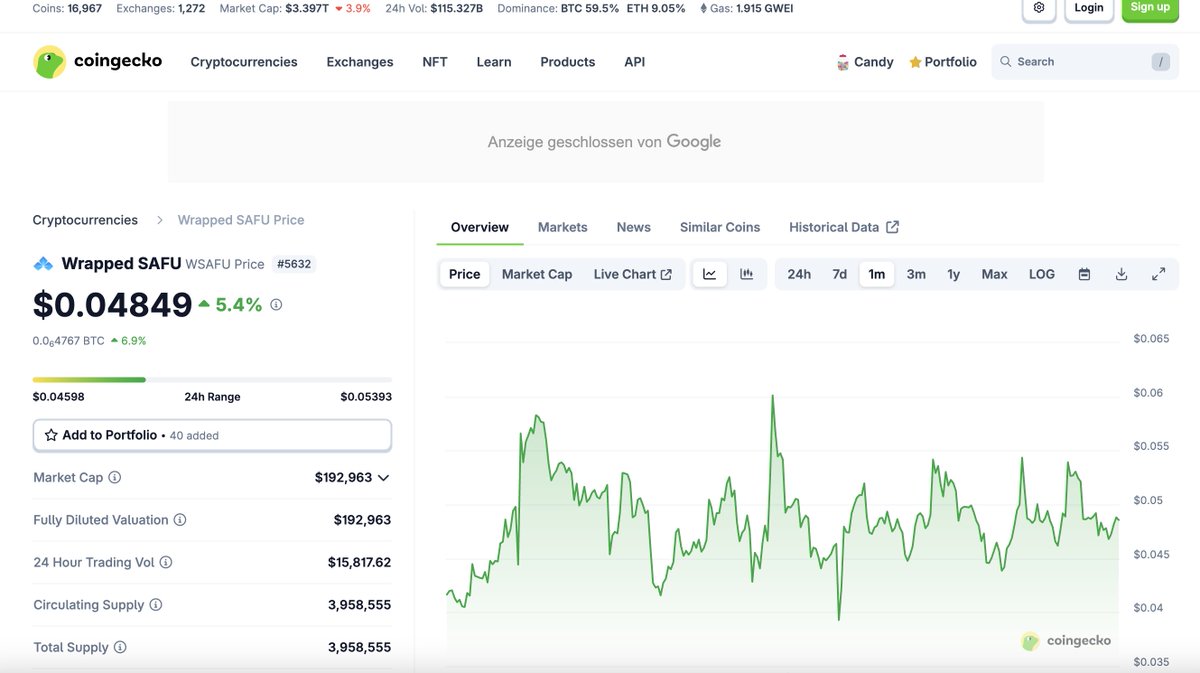Open Live Chart external link

633,274
